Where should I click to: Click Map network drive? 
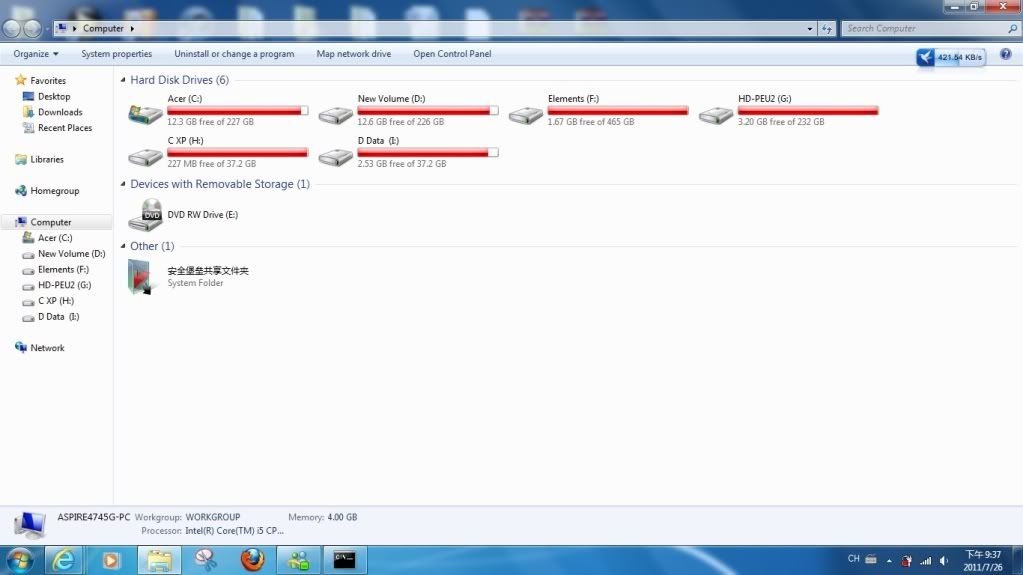tap(354, 54)
